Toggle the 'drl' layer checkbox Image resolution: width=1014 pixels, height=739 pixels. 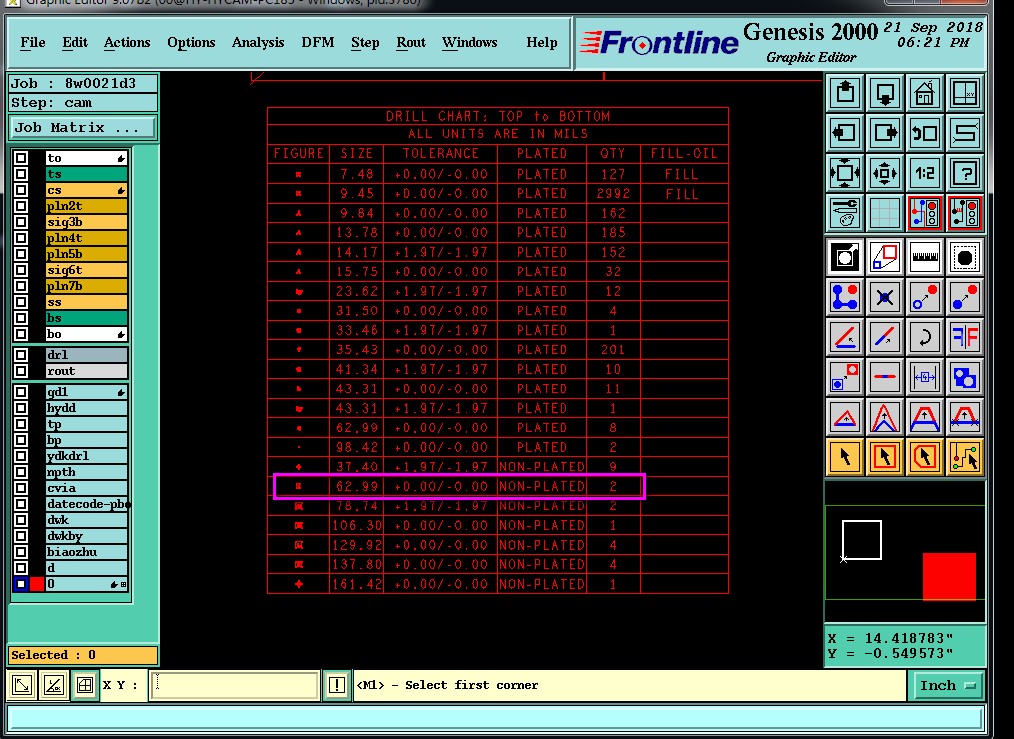tap(21, 354)
